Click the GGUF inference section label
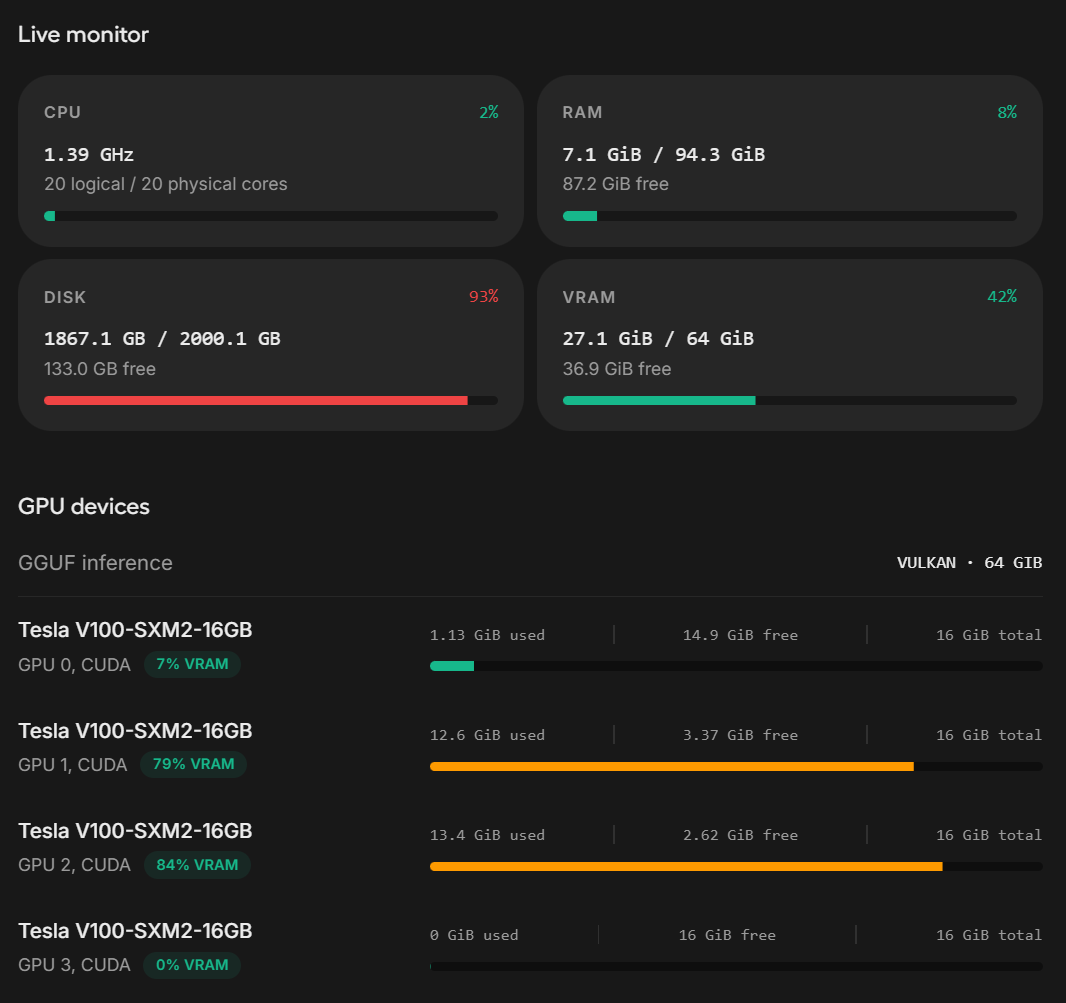This screenshot has width=1066, height=1003. pos(95,563)
